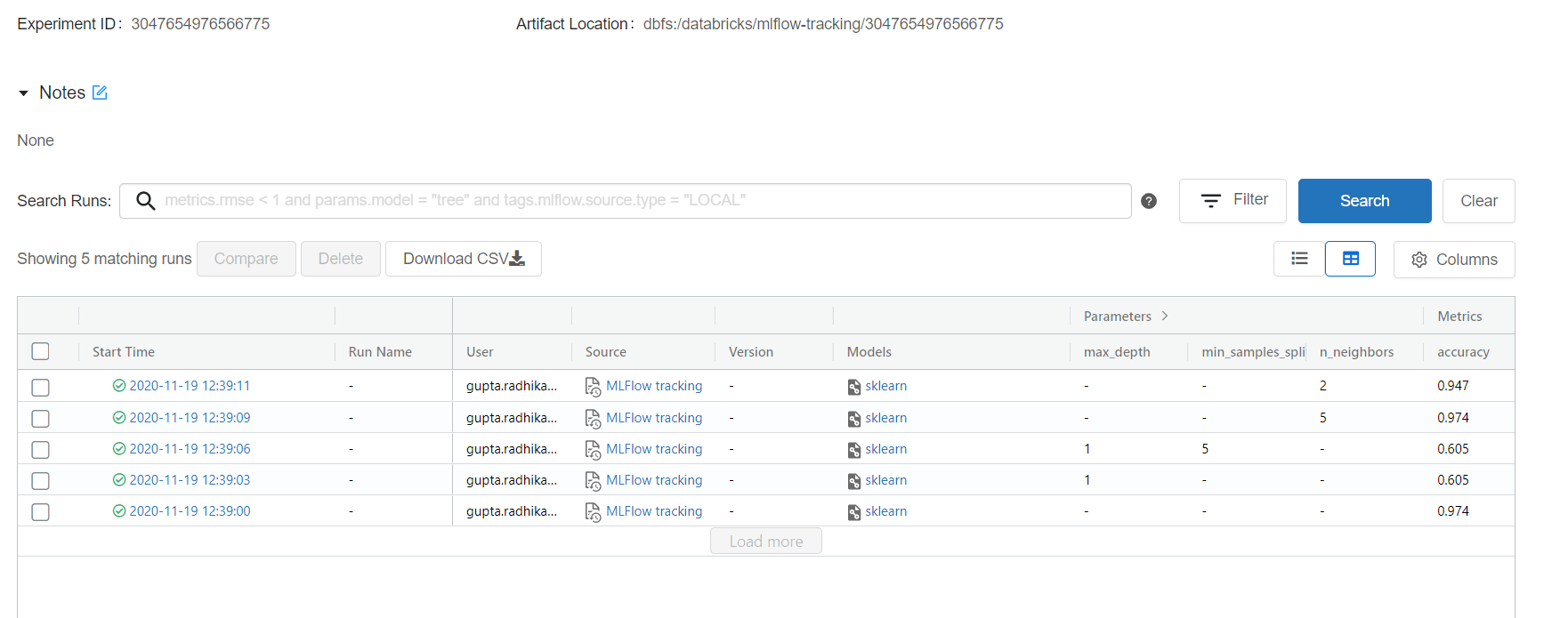Download runs as CSV
This screenshot has width=1568, height=618.
point(463,259)
